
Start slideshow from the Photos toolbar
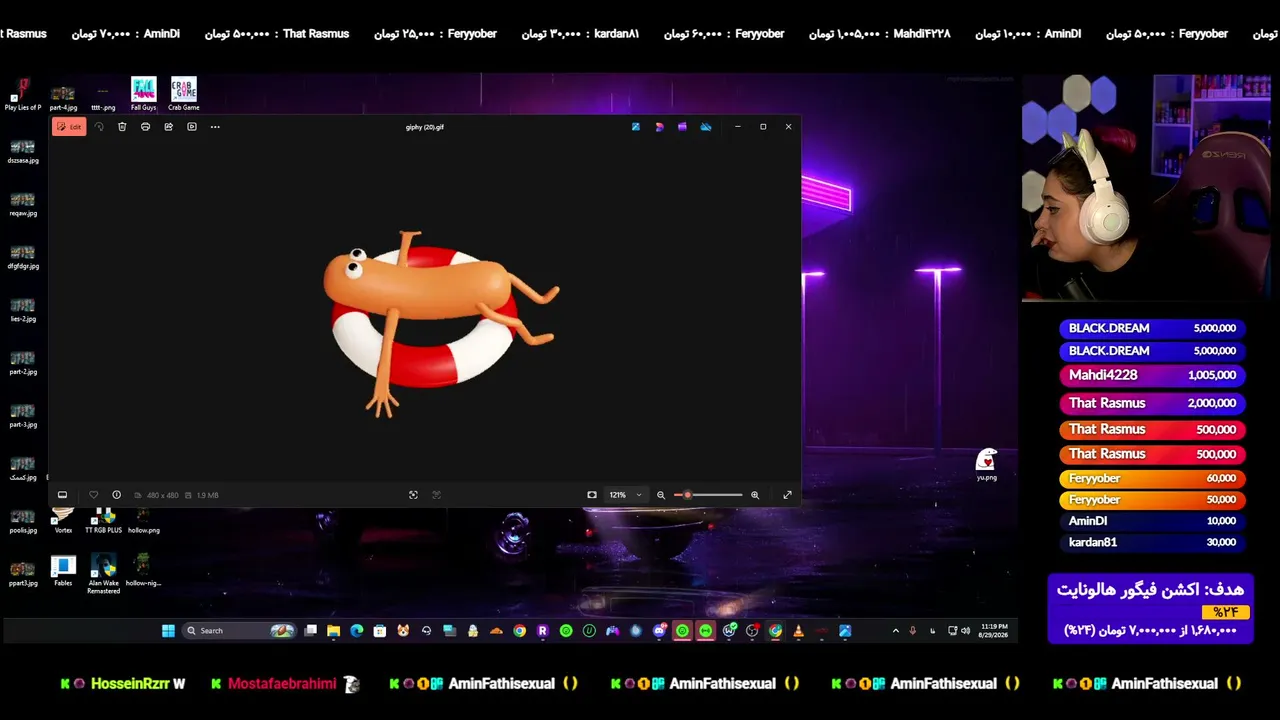192,127
